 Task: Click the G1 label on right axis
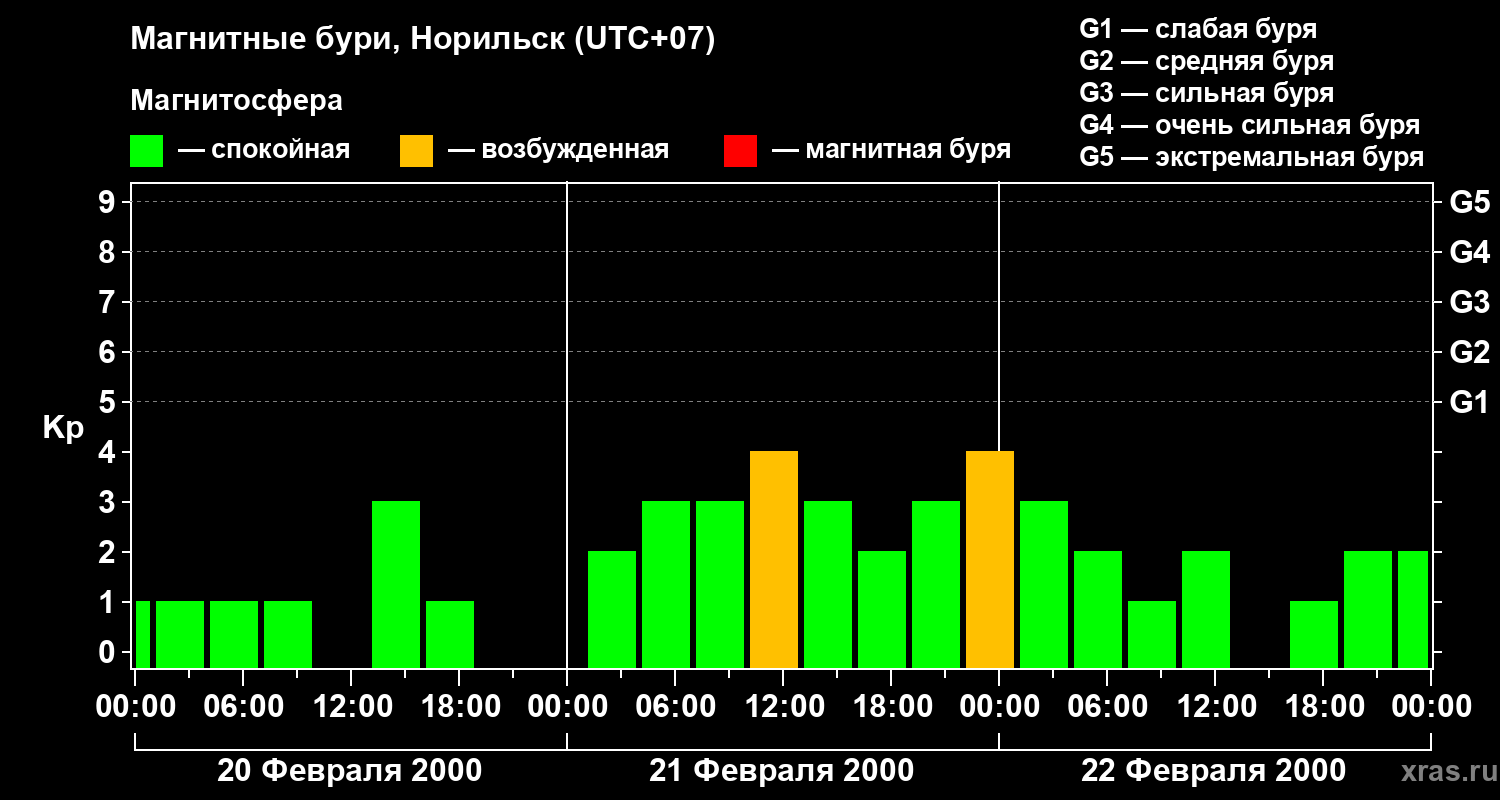(x=1469, y=402)
